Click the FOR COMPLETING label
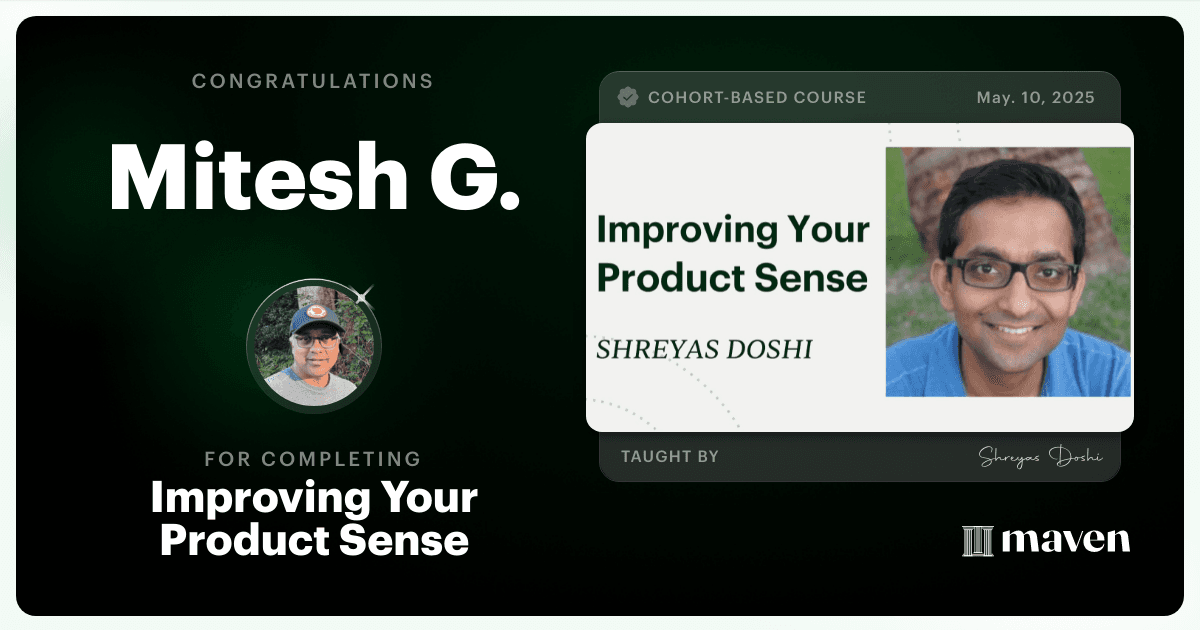Viewport: 1200px width, 630px height. 313,460
